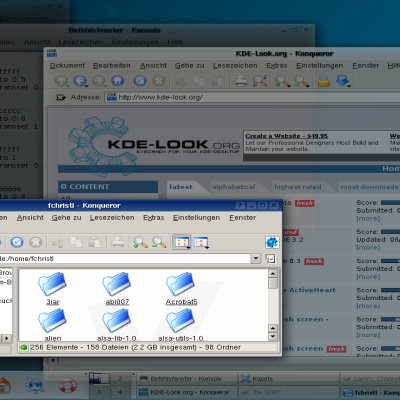Open the 3iar folder
Viewport: 400px width, 400px height.
(52, 289)
